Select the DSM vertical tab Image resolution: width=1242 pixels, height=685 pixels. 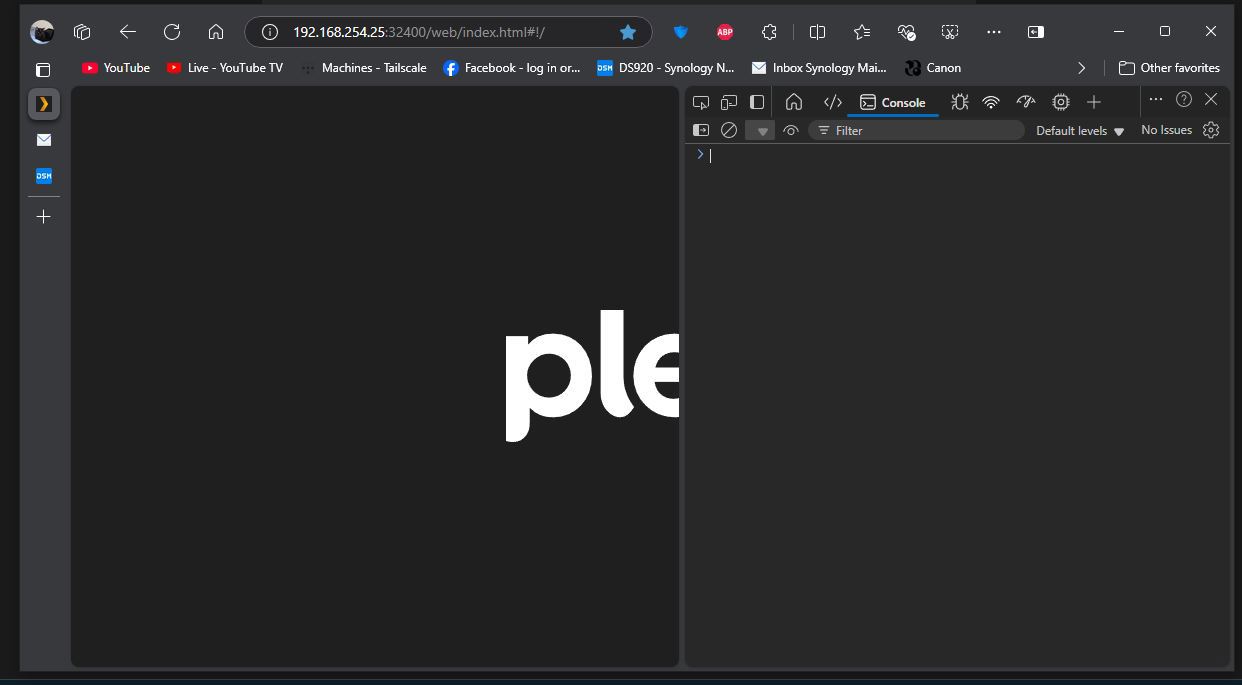[44, 176]
